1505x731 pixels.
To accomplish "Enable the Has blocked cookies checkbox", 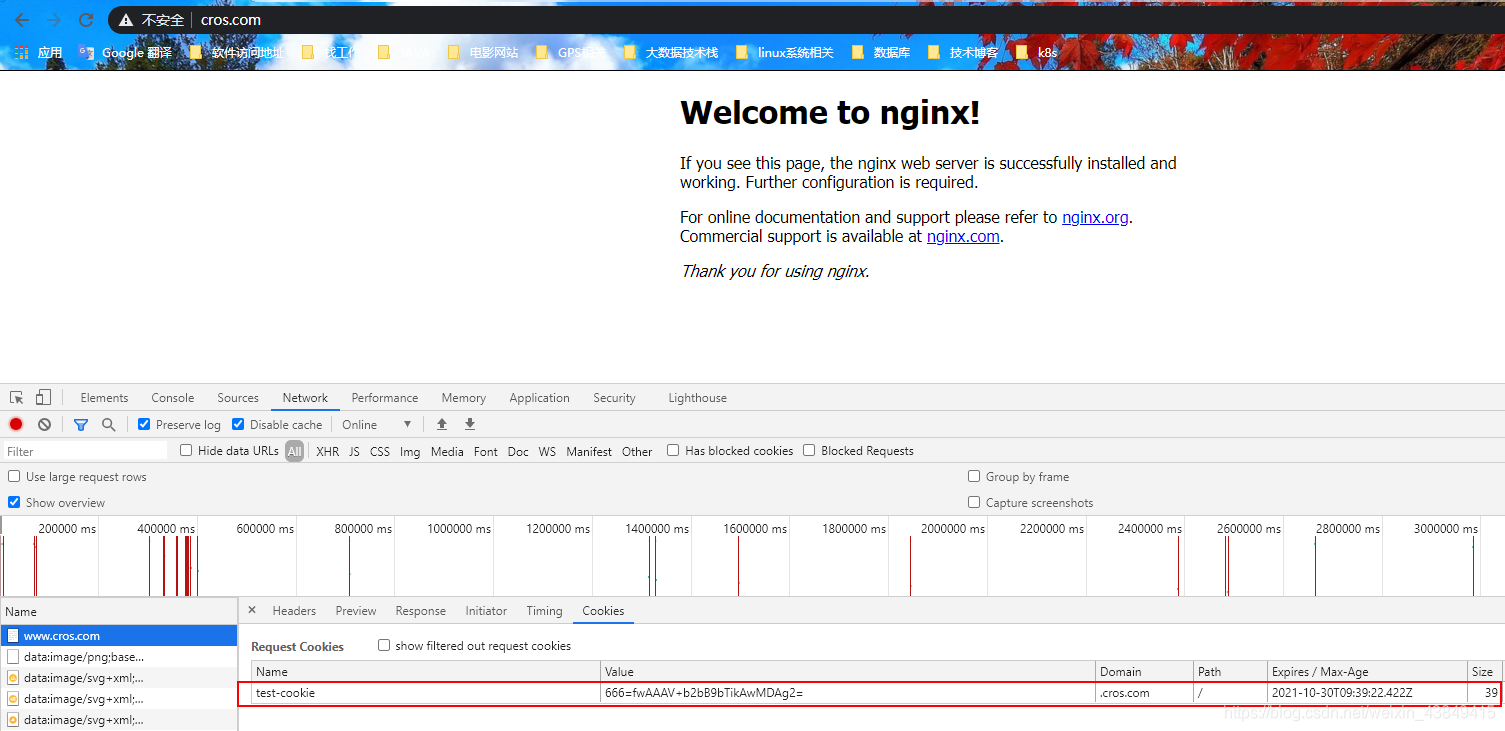I will [x=673, y=450].
